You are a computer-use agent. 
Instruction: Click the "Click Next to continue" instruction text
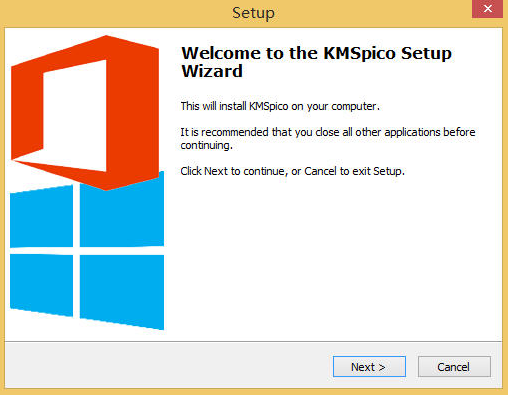tap(292, 171)
